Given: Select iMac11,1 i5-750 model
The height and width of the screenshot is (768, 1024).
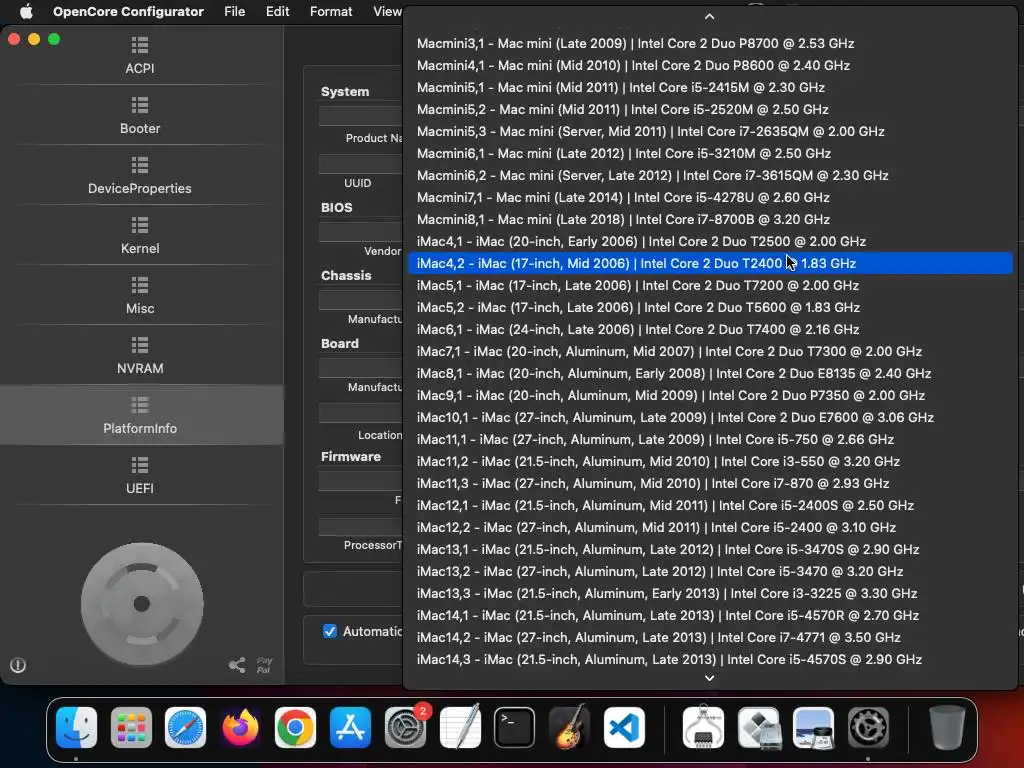Looking at the screenshot, I should click(710, 439).
